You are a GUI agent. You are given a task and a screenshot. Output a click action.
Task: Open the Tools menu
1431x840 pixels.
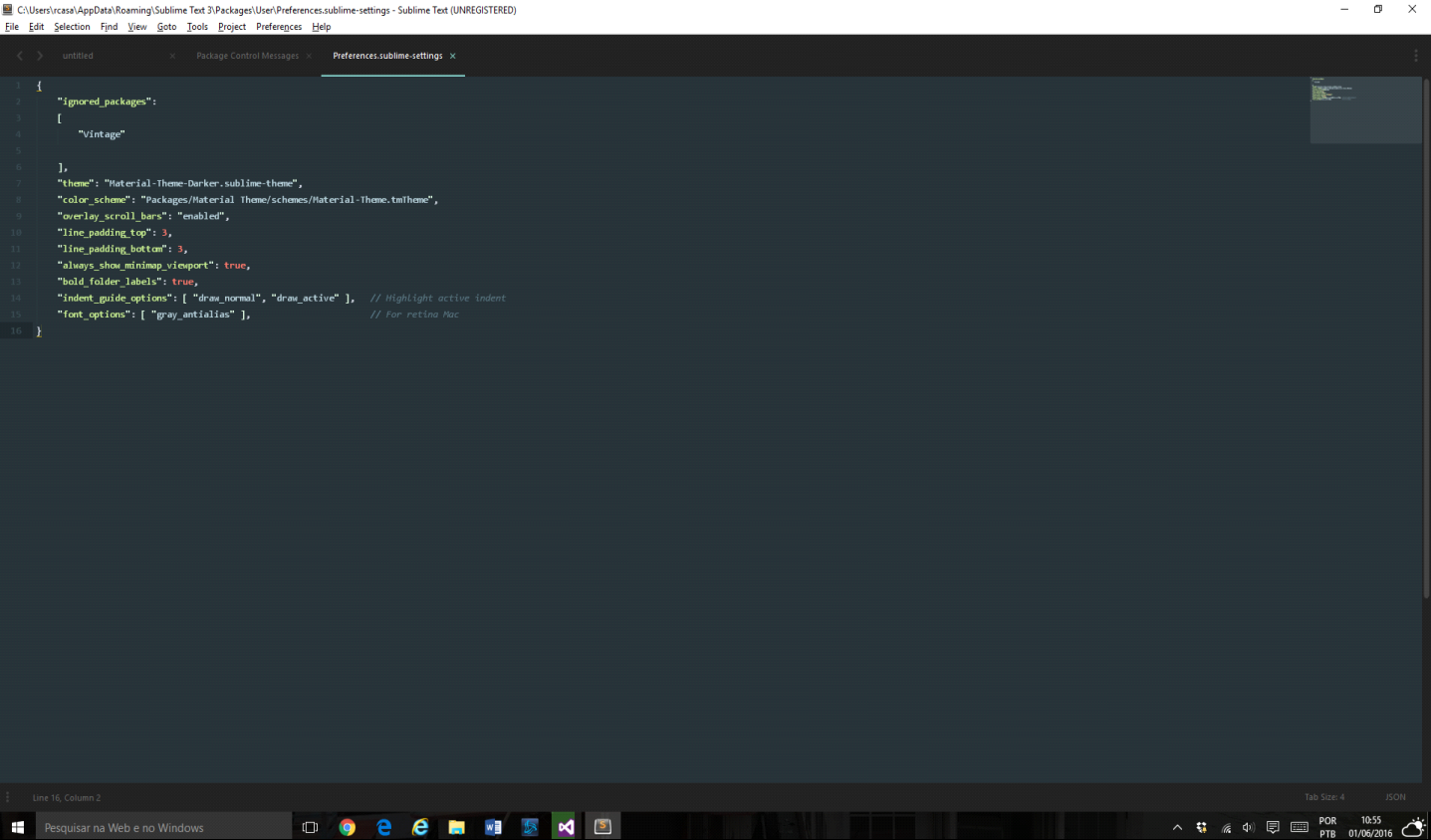[197, 27]
